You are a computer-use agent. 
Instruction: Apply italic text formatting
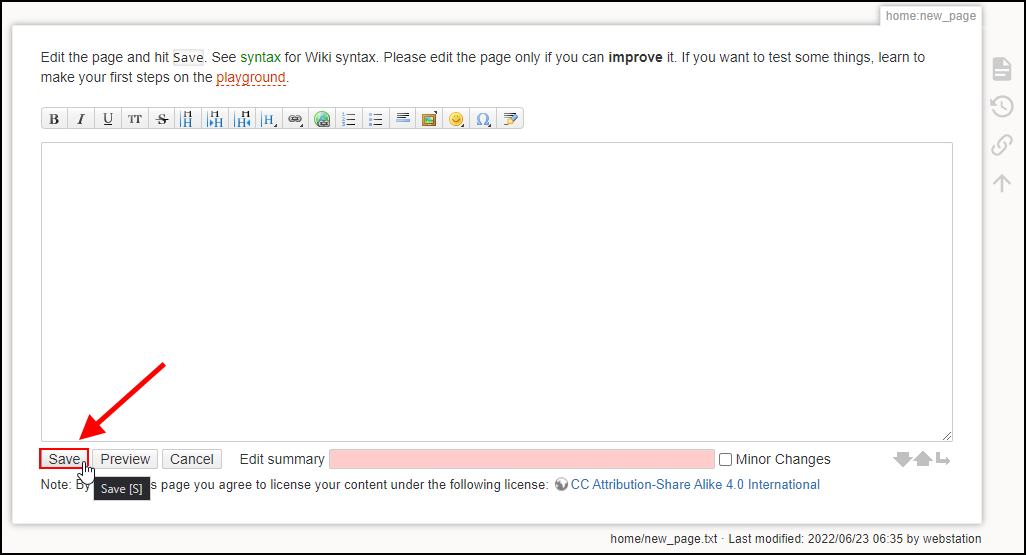pos(81,118)
